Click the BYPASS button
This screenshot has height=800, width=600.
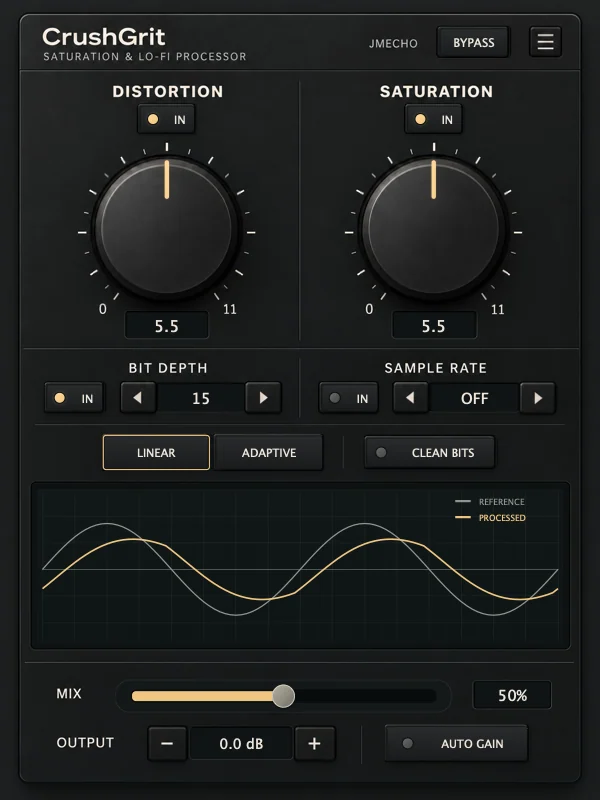tap(473, 42)
